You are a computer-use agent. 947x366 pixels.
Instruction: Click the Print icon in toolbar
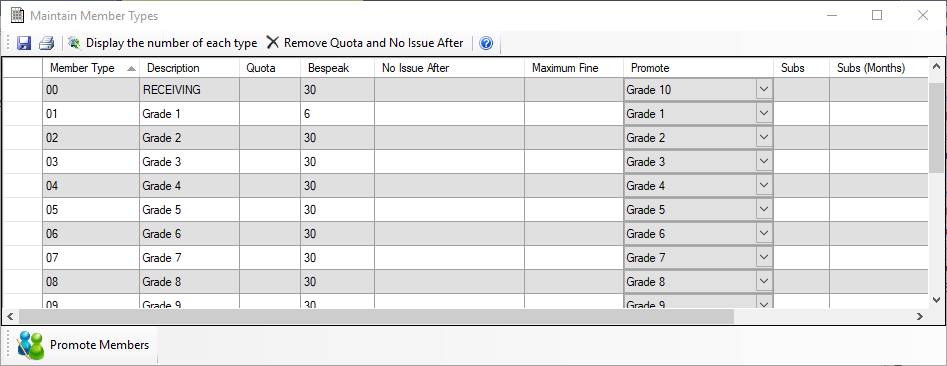pyautogui.click(x=47, y=43)
